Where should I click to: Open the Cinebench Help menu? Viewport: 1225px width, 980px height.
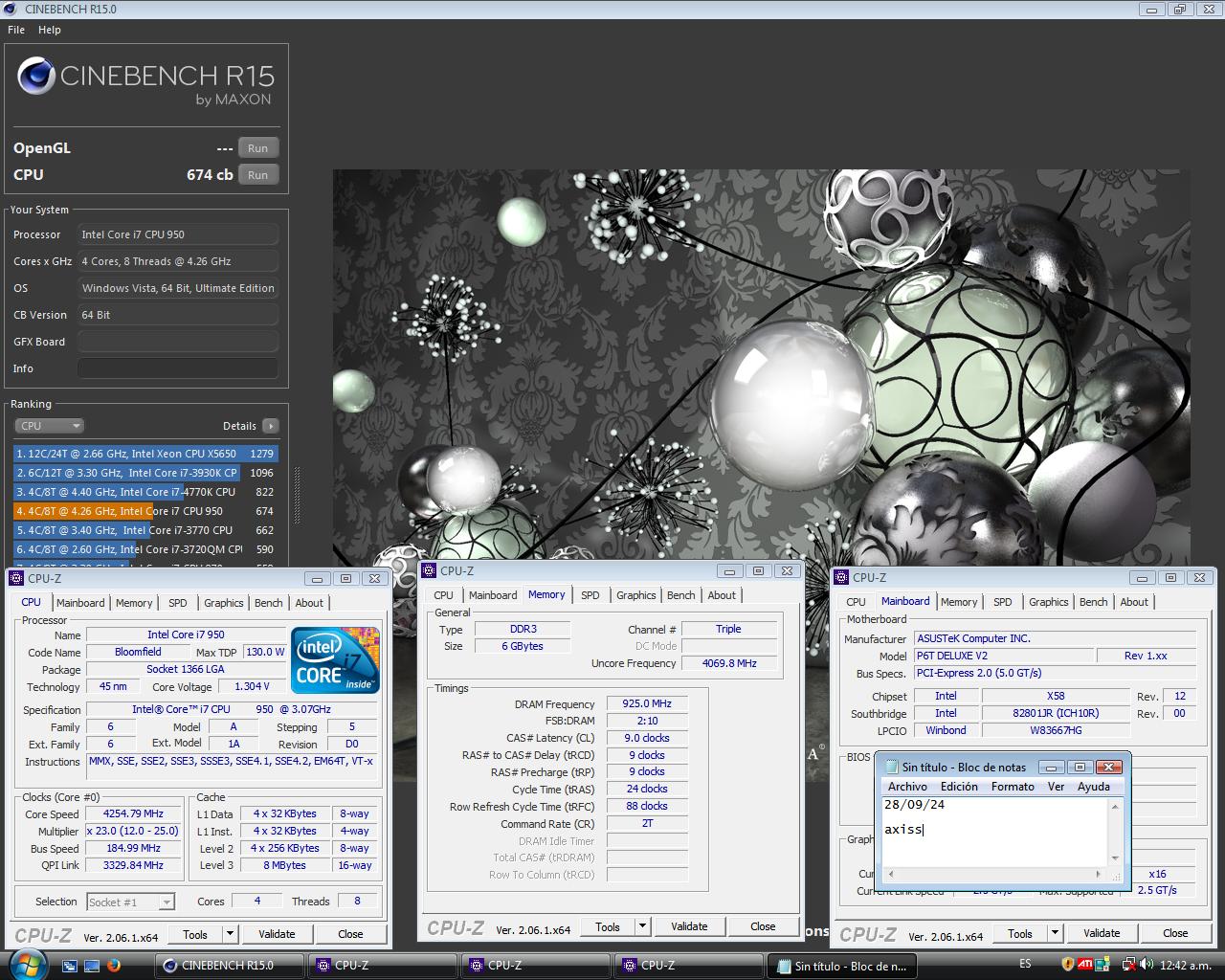50,30
